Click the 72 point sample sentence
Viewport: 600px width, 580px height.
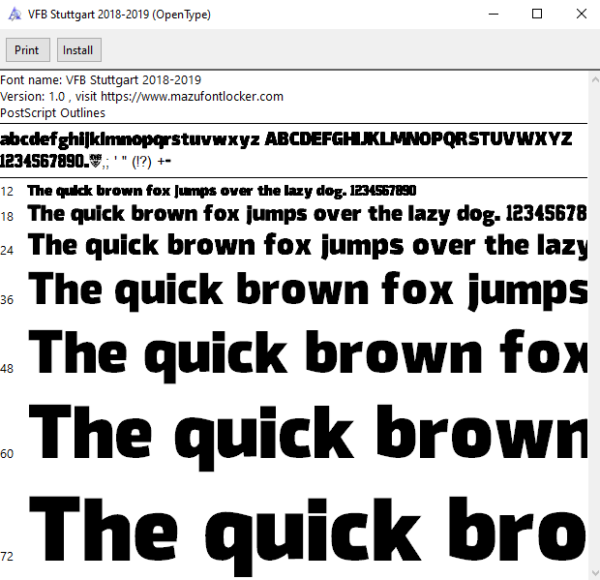[x=308, y=536]
